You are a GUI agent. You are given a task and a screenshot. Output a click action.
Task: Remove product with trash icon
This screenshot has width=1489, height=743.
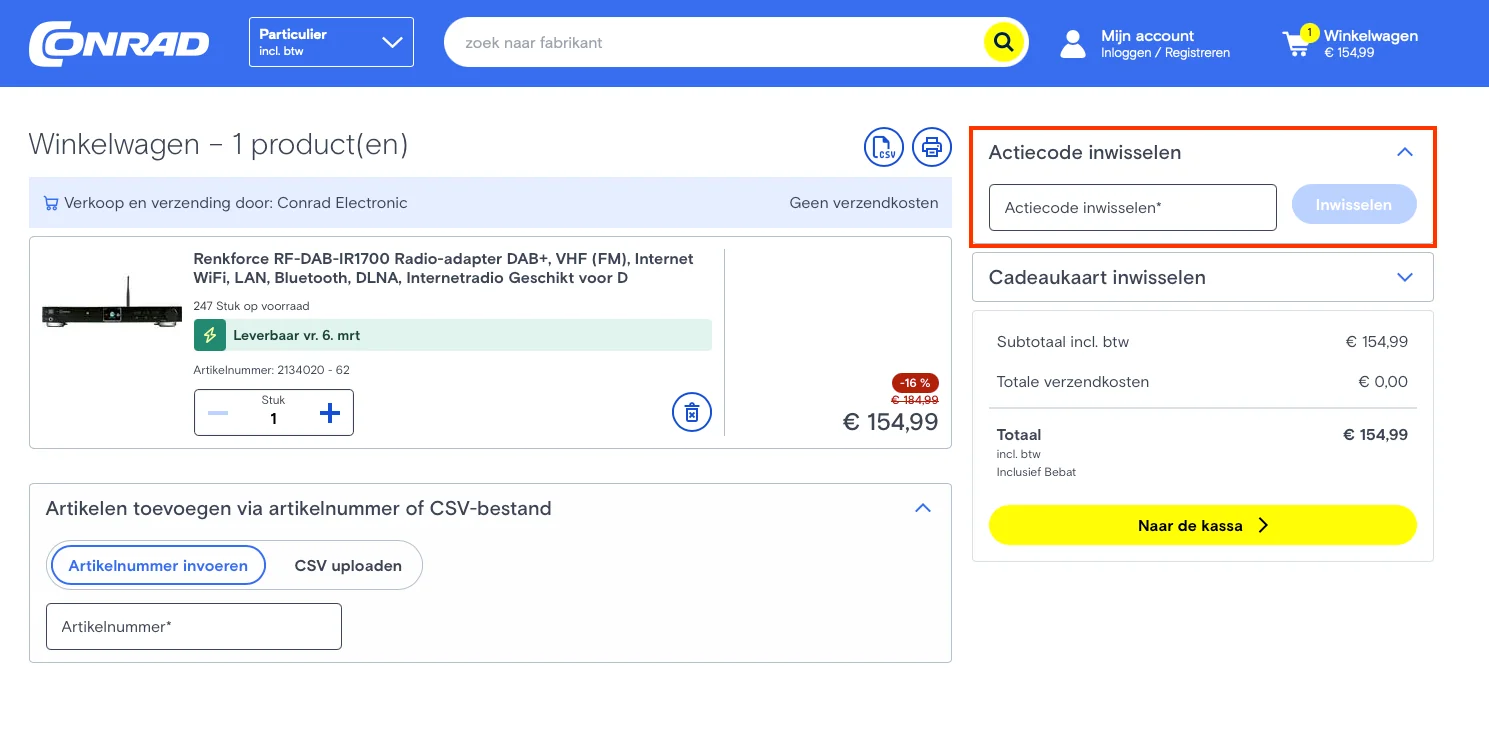[x=691, y=412]
